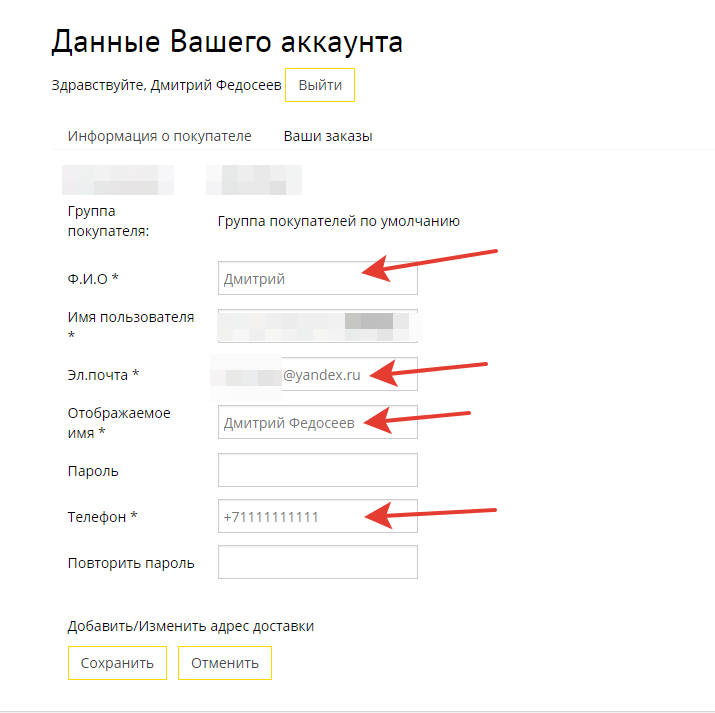Click the Отменить button

(x=225, y=663)
